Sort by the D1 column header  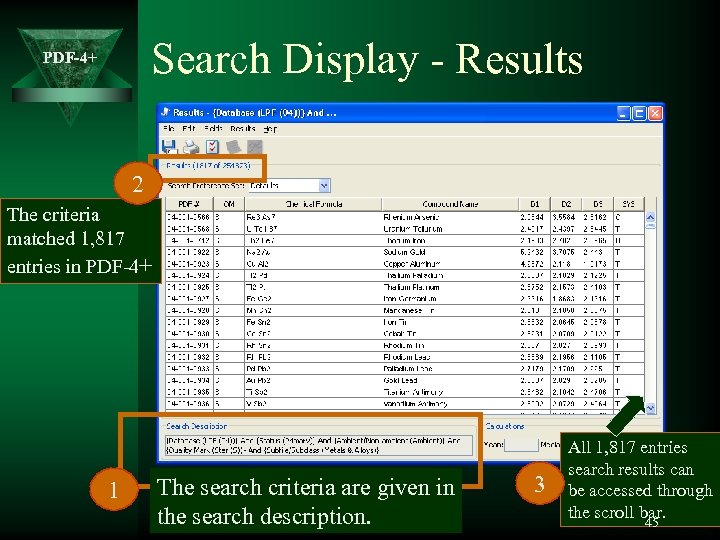pyautogui.click(x=534, y=204)
